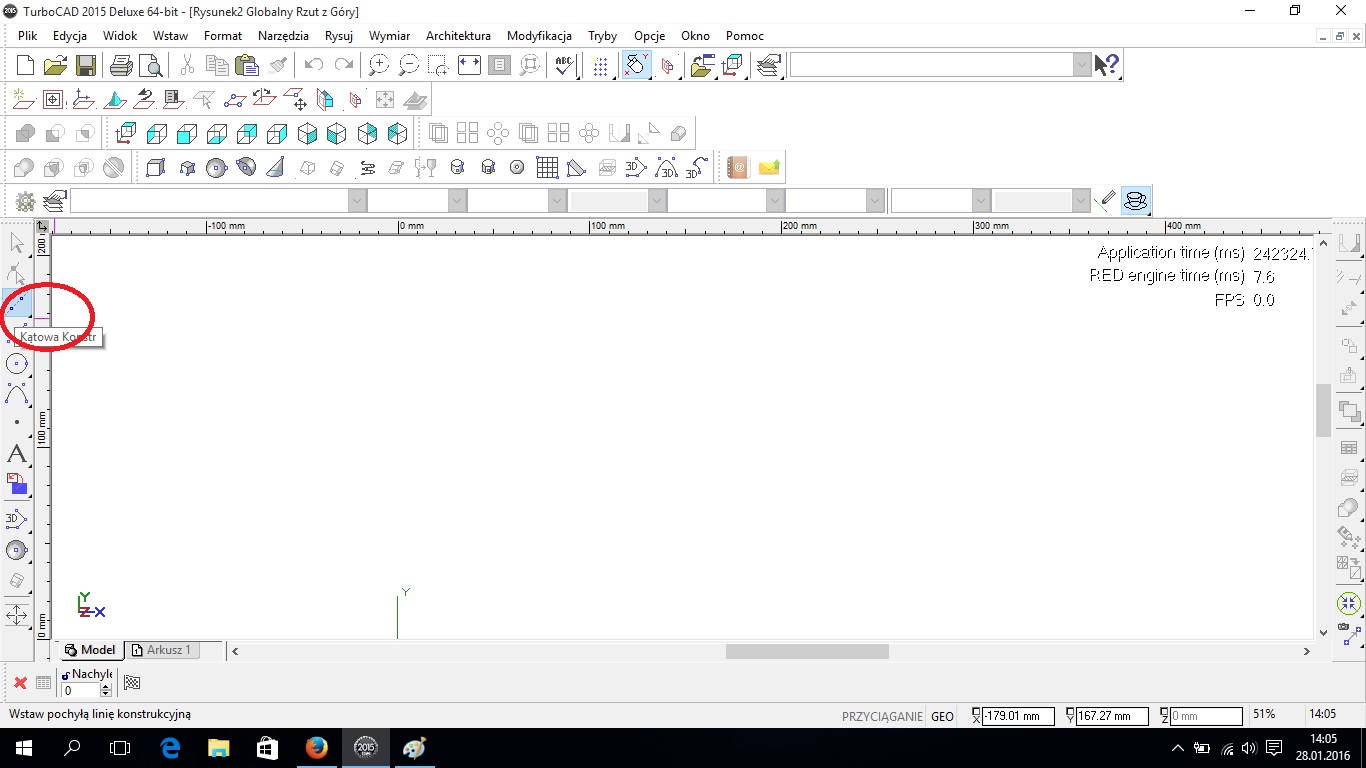Choose the arc/curve tool in left toolbar

click(17, 393)
